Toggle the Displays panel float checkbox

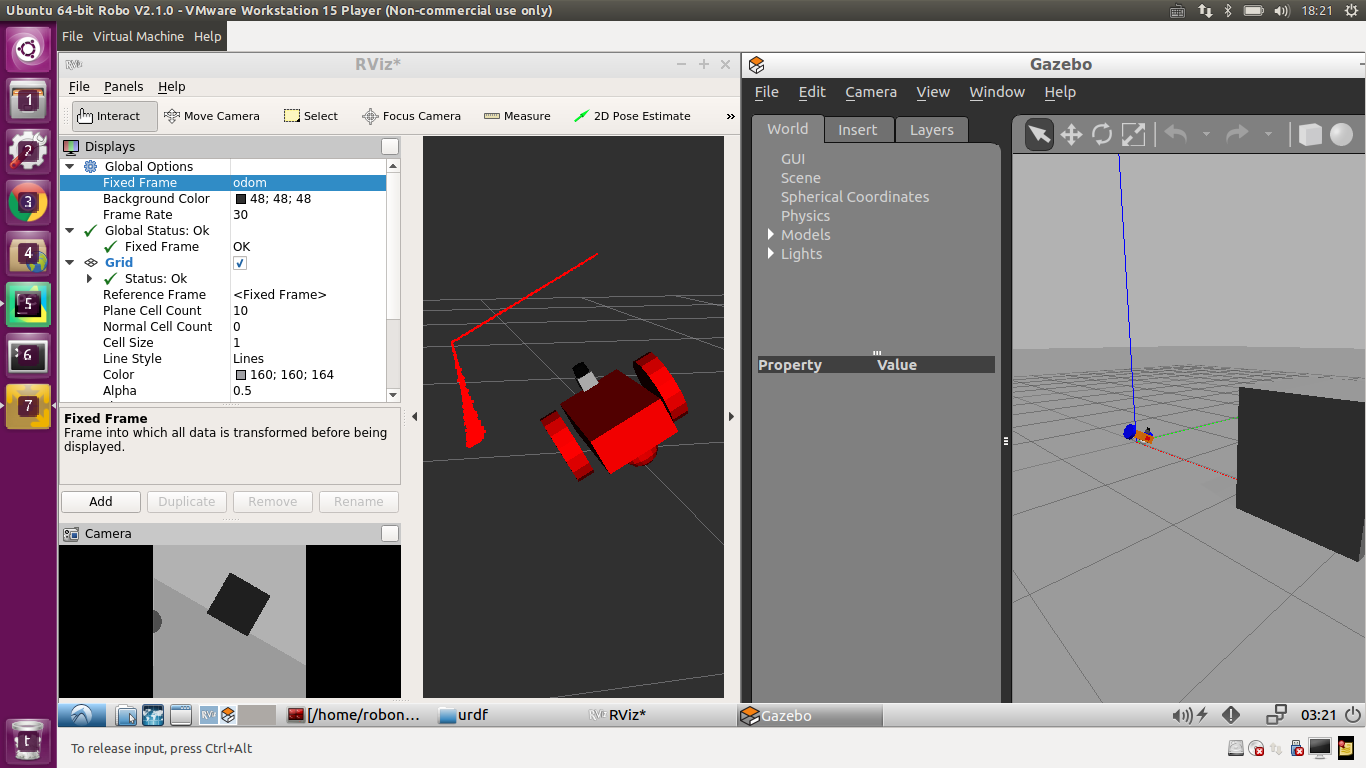[390, 147]
